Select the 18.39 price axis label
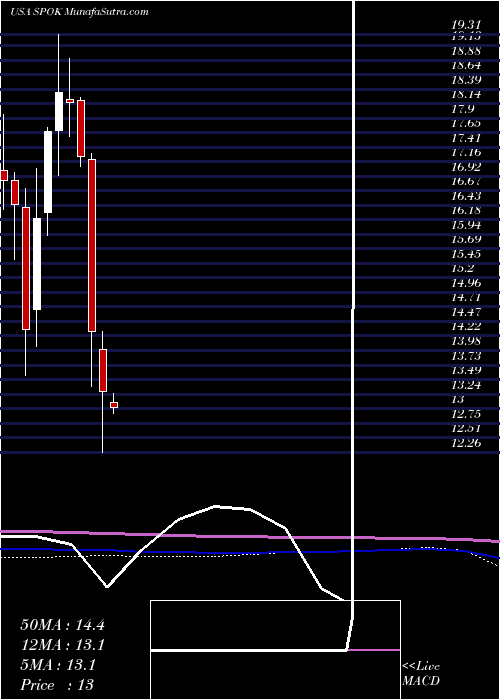This screenshot has height=700, width=500. point(466,80)
